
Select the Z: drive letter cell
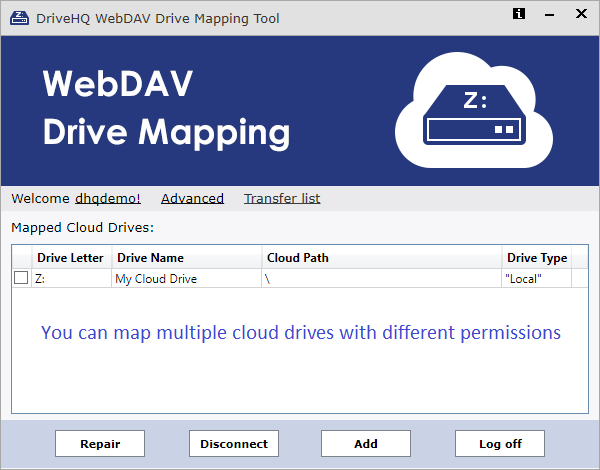point(72,279)
